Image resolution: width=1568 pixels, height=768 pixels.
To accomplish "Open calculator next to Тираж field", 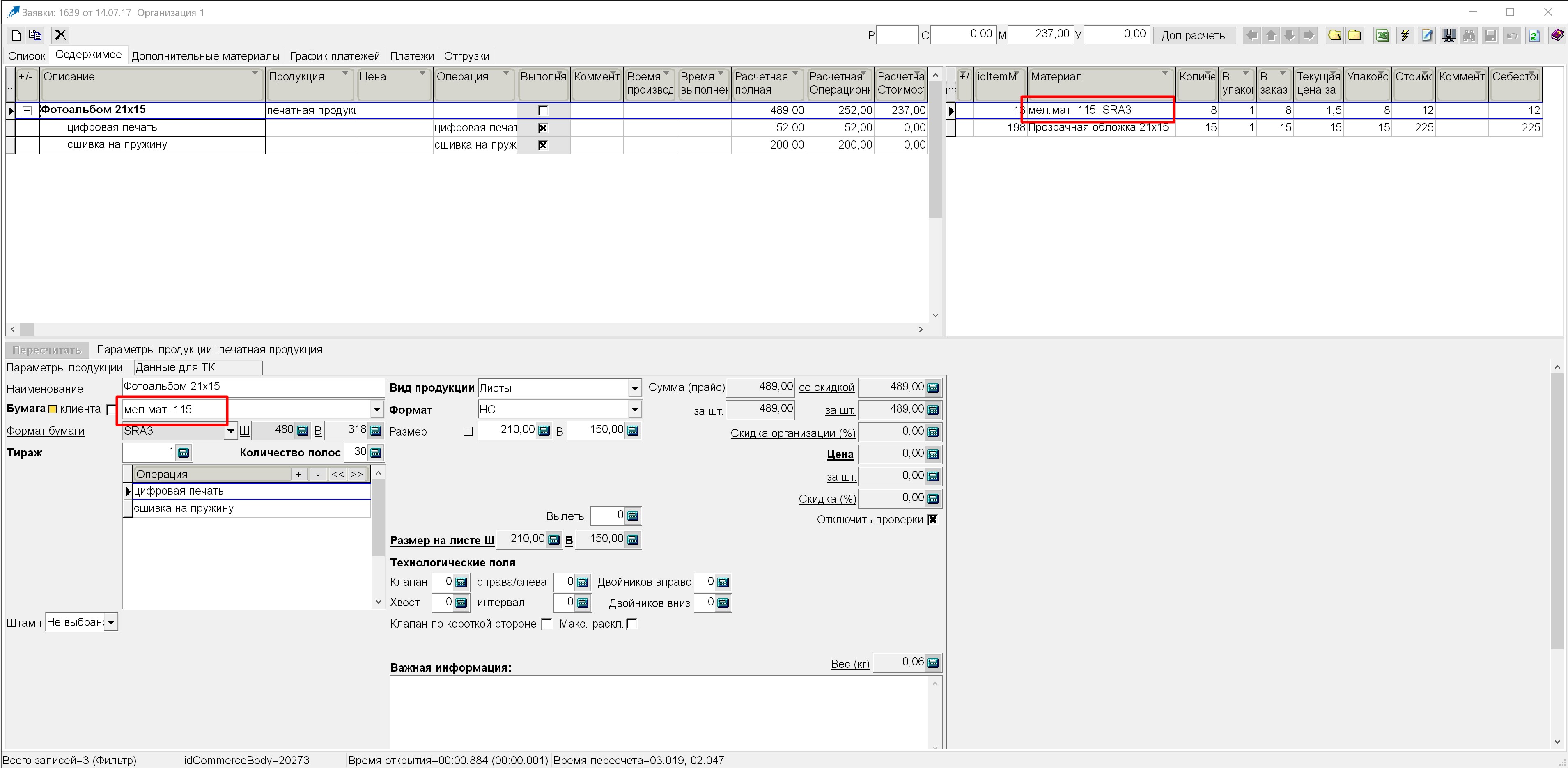I will pyautogui.click(x=183, y=453).
